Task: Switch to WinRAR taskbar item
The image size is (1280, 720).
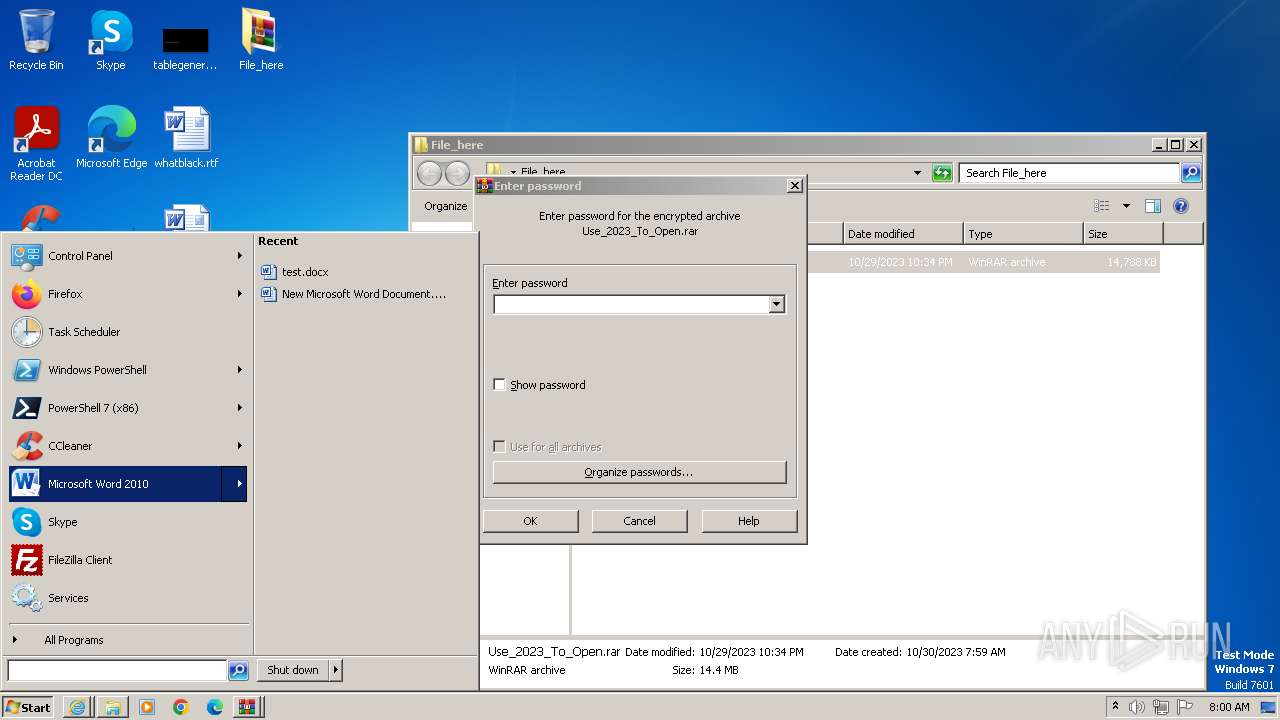Action: pyautogui.click(x=247, y=707)
